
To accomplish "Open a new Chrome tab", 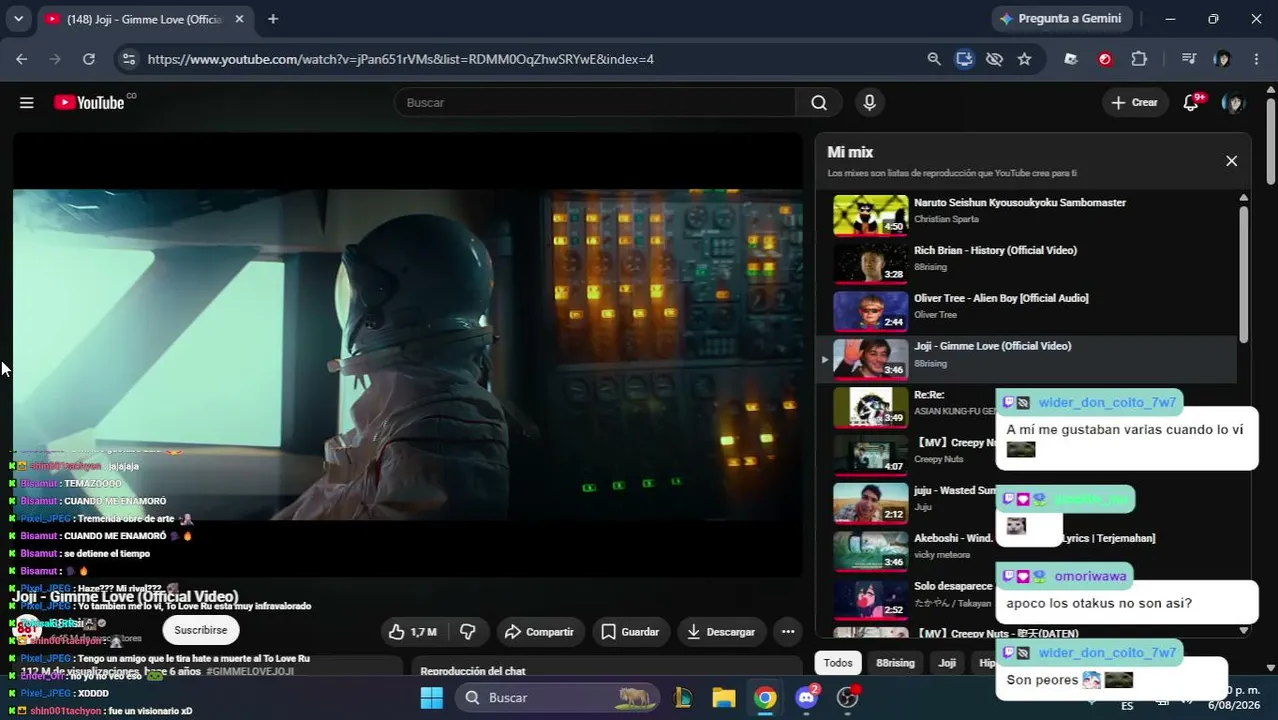I will tap(273, 19).
